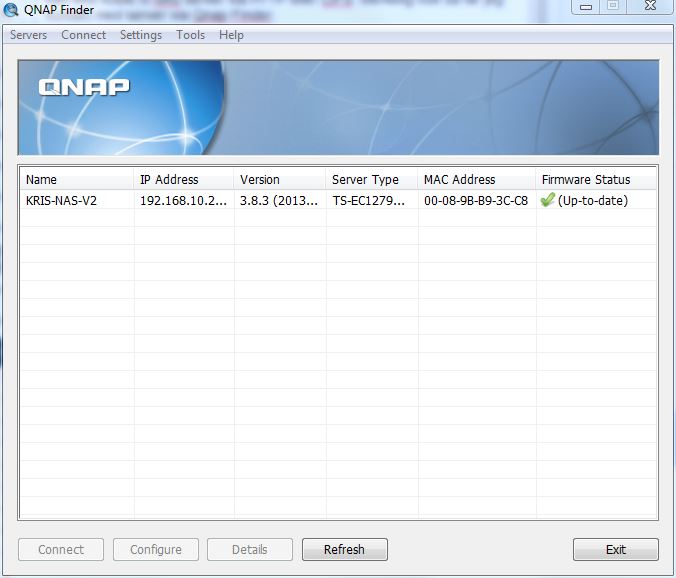
Task: Click the Refresh button
Action: click(344, 550)
